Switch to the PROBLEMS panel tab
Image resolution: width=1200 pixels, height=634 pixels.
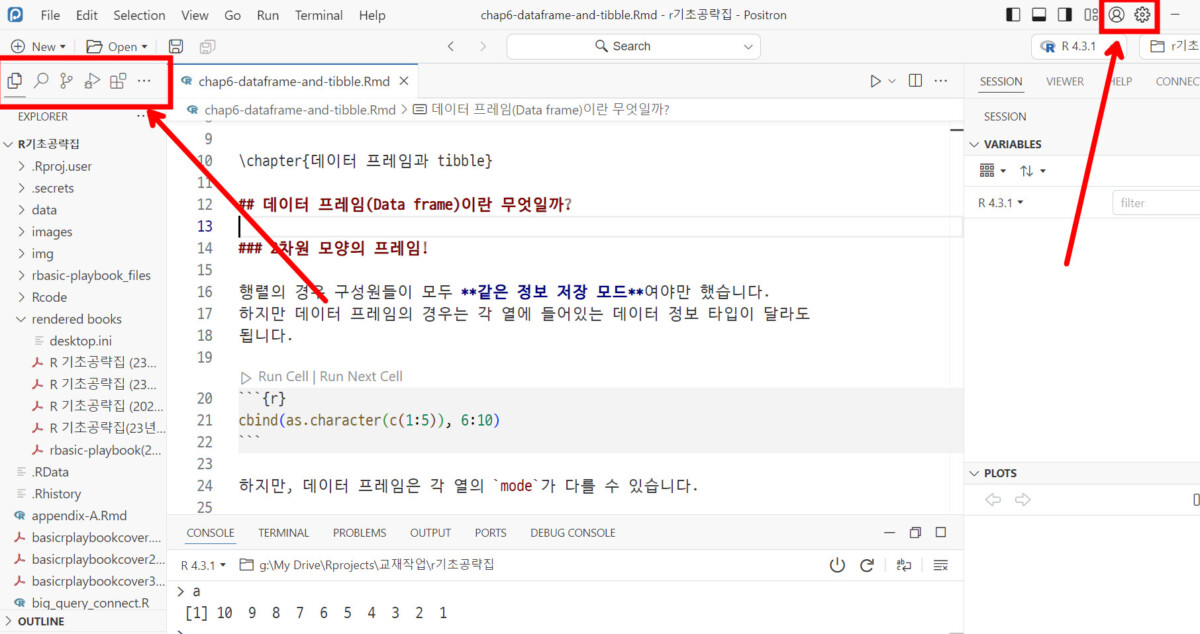[x=359, y=533]
